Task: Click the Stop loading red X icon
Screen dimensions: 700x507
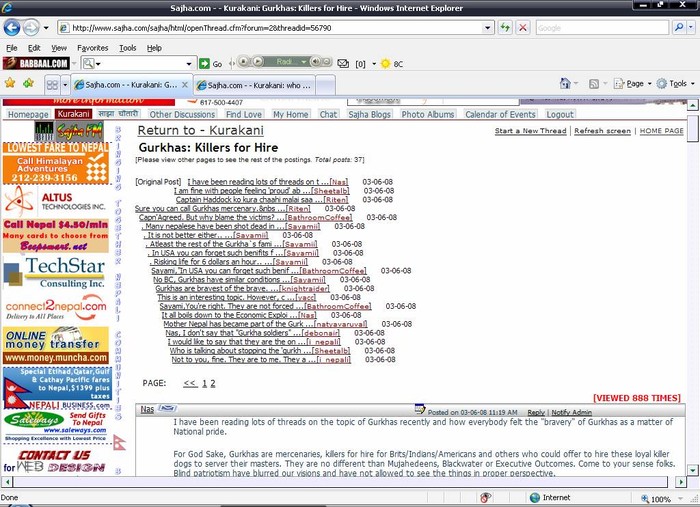Action: (x=523, y=28)
